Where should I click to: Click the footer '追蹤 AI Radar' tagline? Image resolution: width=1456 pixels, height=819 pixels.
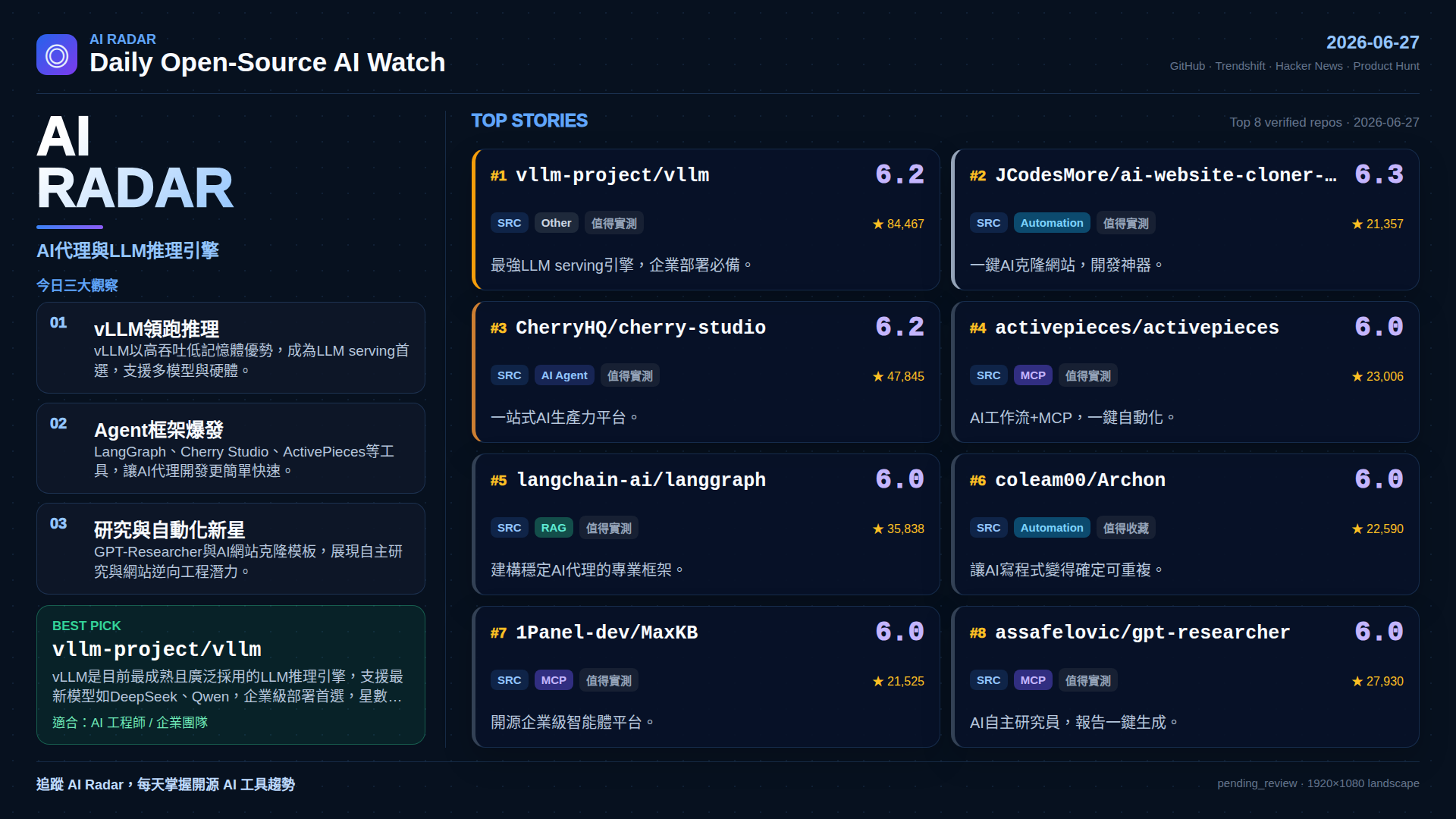tap(165, 785)
